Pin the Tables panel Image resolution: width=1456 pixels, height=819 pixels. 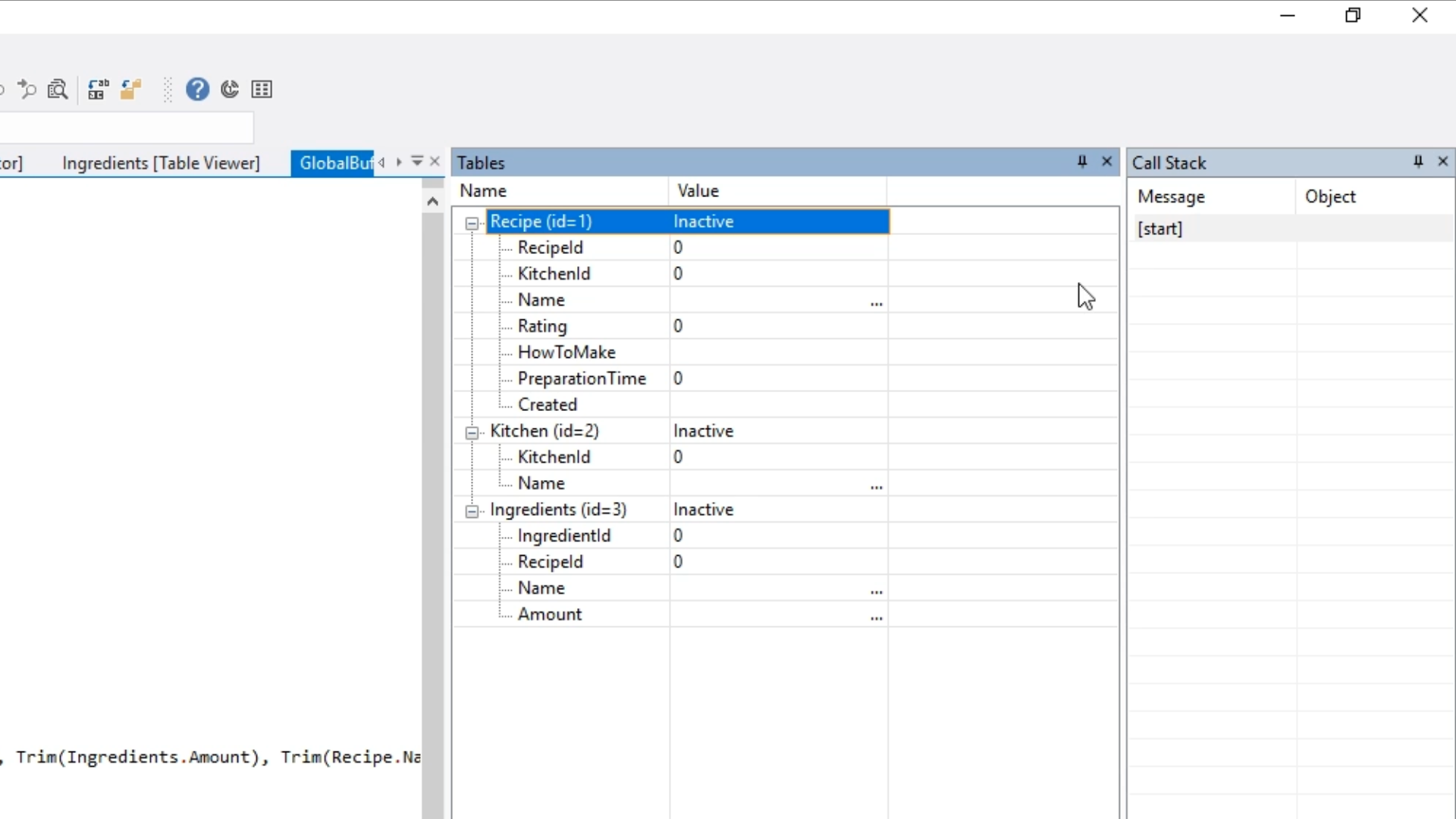point(1082,162)
